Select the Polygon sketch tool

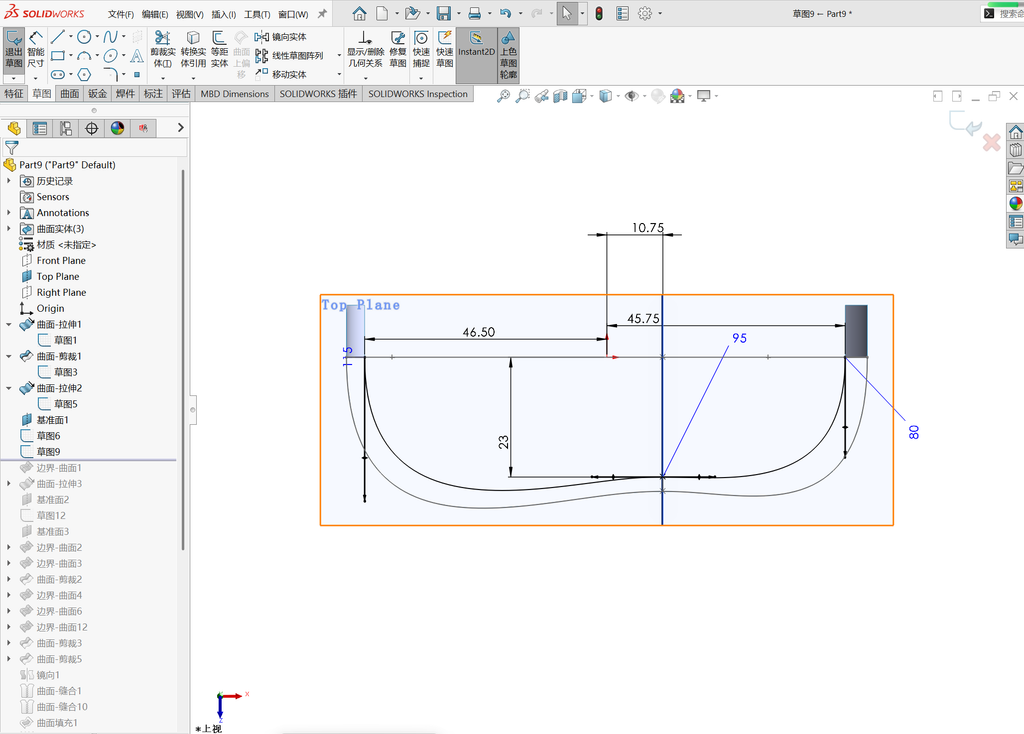tap(84, 74)
